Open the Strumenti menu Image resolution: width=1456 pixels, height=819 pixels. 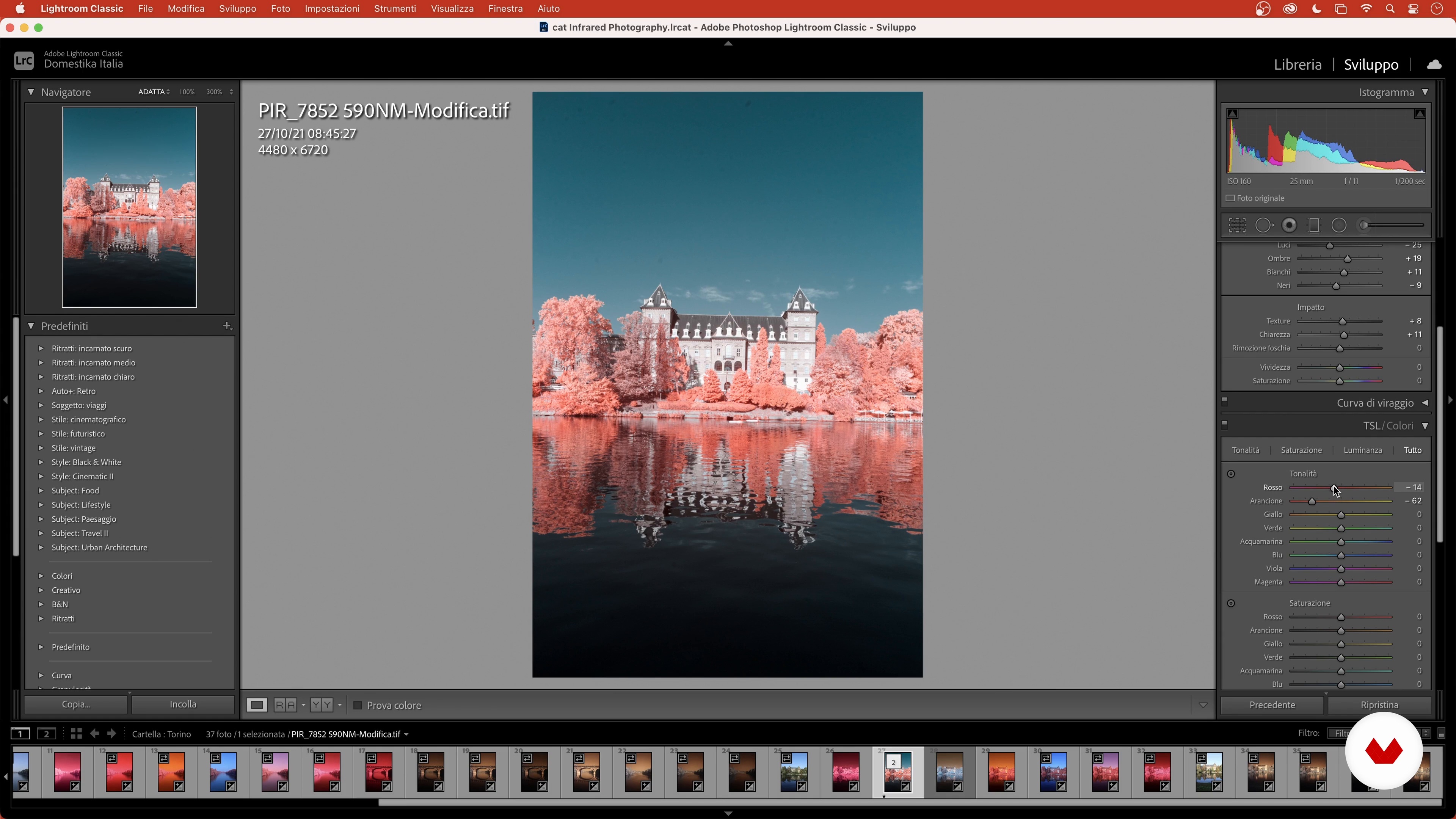(x=394, y=8)
